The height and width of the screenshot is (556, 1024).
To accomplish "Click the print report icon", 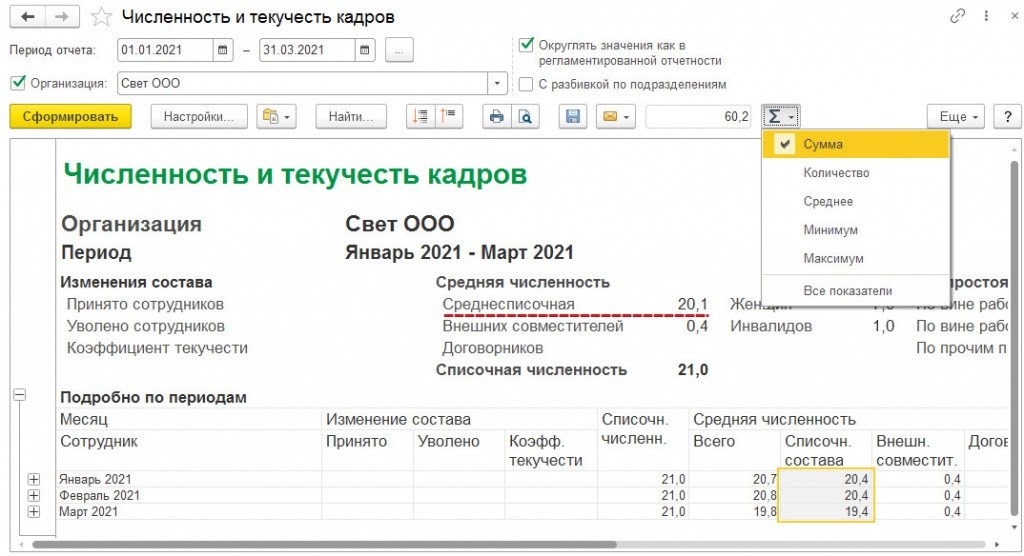I will point(495,117).
